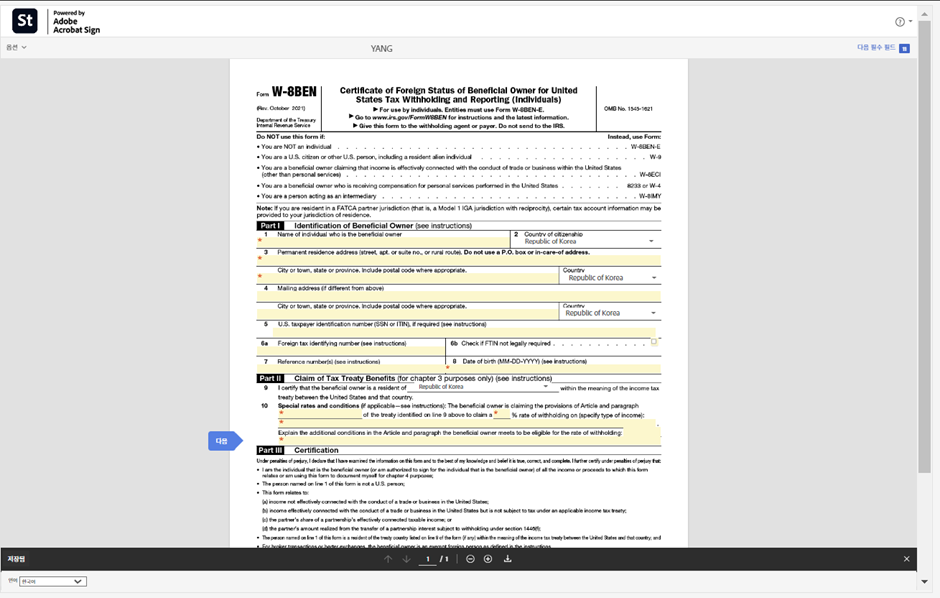The width and height of the screenshot is (940, 598).
Task: Click the 저장됨 saved status text
Action: click(x=16, y=559)
